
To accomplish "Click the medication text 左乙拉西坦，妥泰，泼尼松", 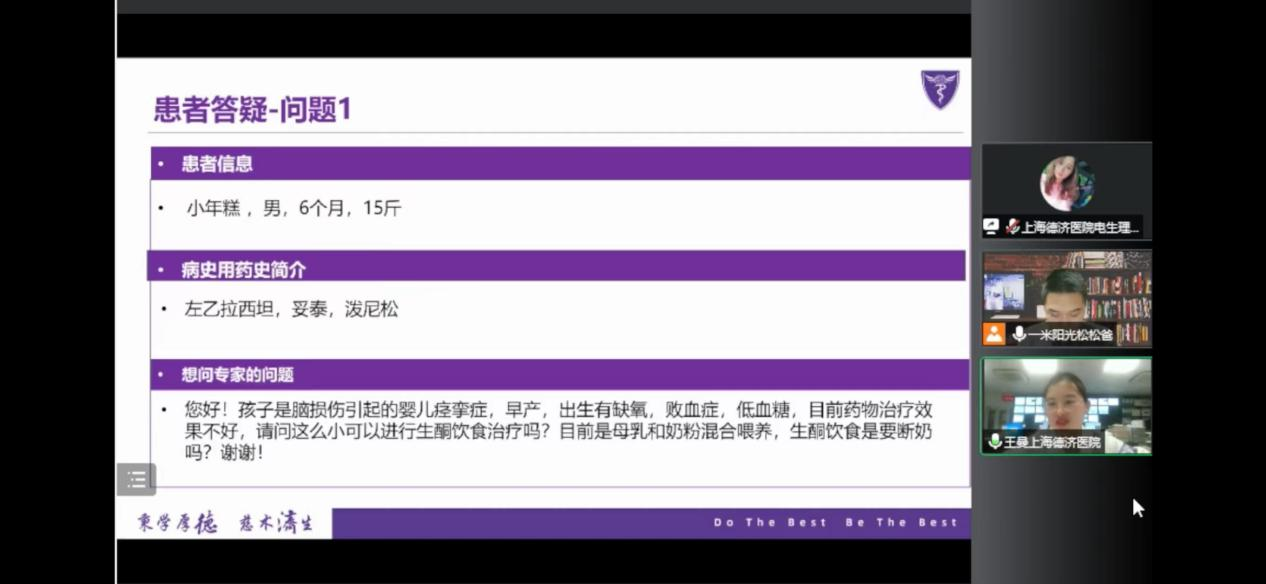I will tap(290, 309).
